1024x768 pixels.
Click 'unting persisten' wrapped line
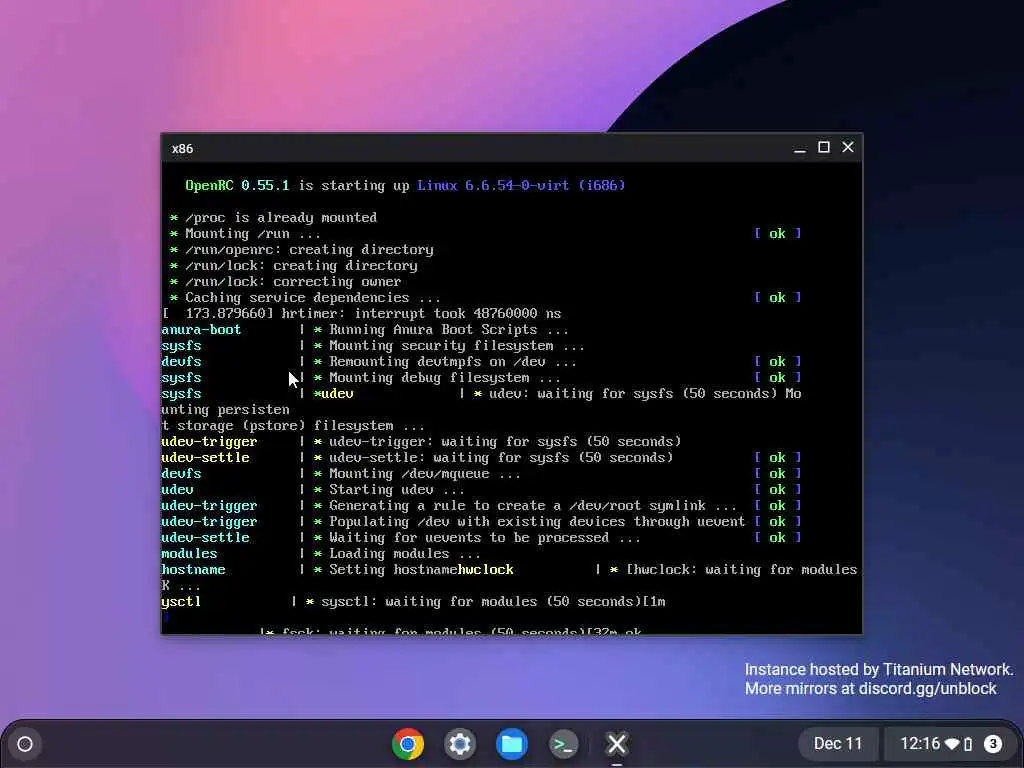click(x=225, y=409)
